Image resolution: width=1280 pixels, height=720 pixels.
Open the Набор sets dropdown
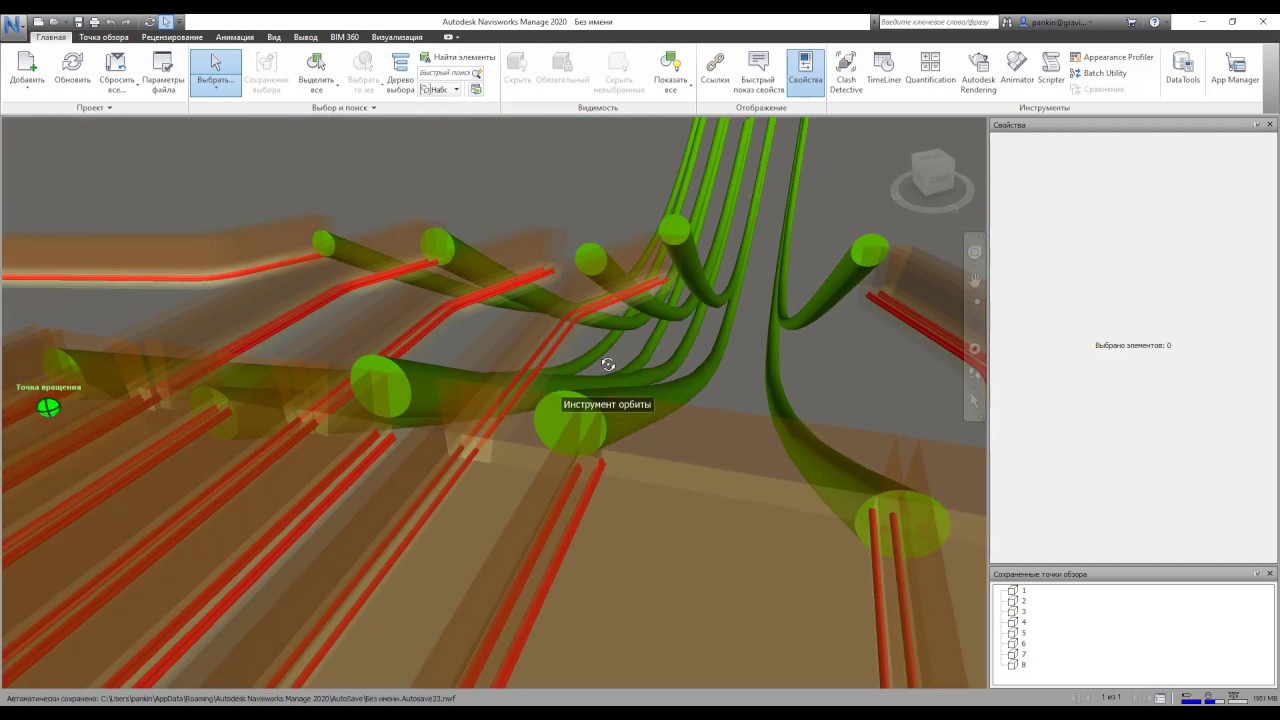[441, 89]
